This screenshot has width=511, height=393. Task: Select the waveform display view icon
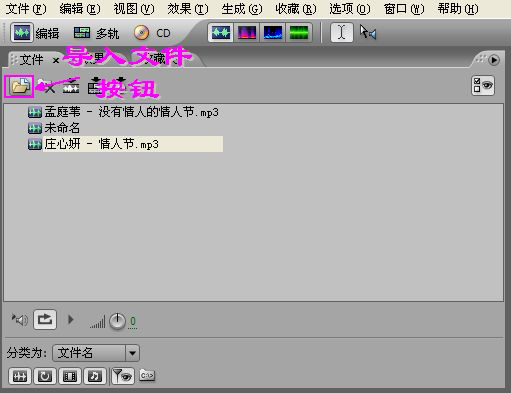click(x=221, y=33)
